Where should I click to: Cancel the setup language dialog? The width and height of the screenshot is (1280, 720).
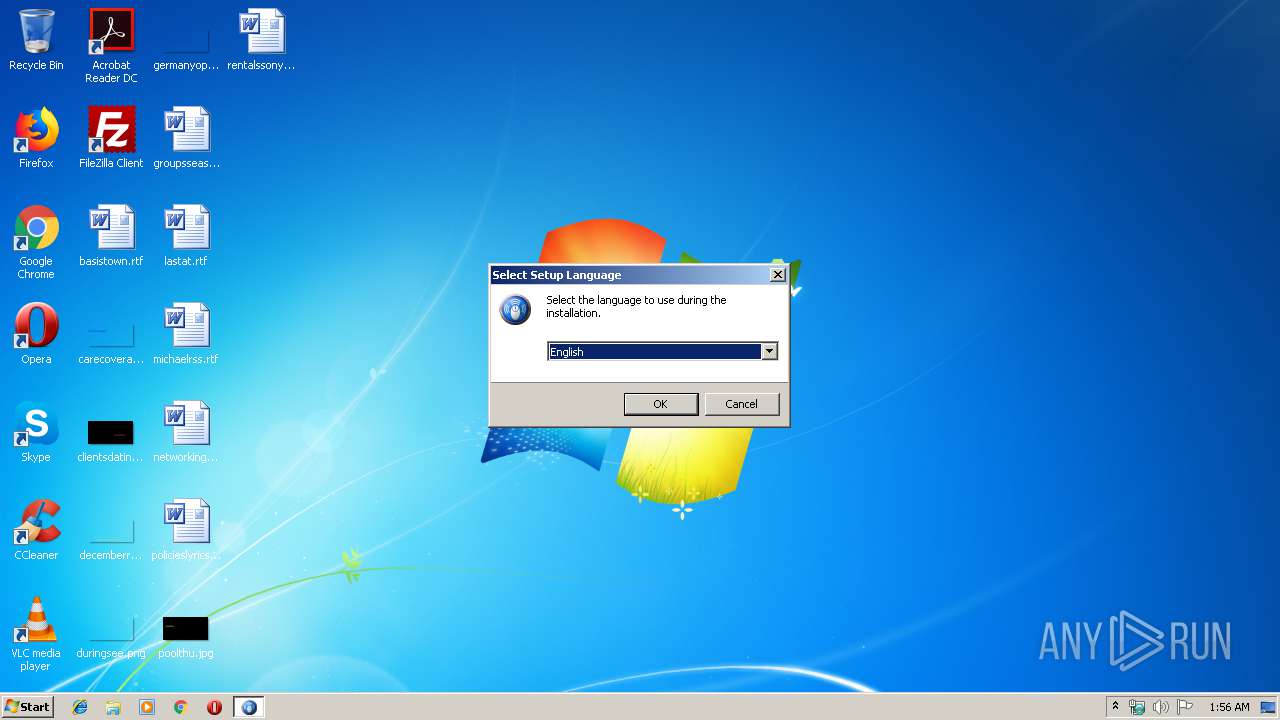point(741,404)
